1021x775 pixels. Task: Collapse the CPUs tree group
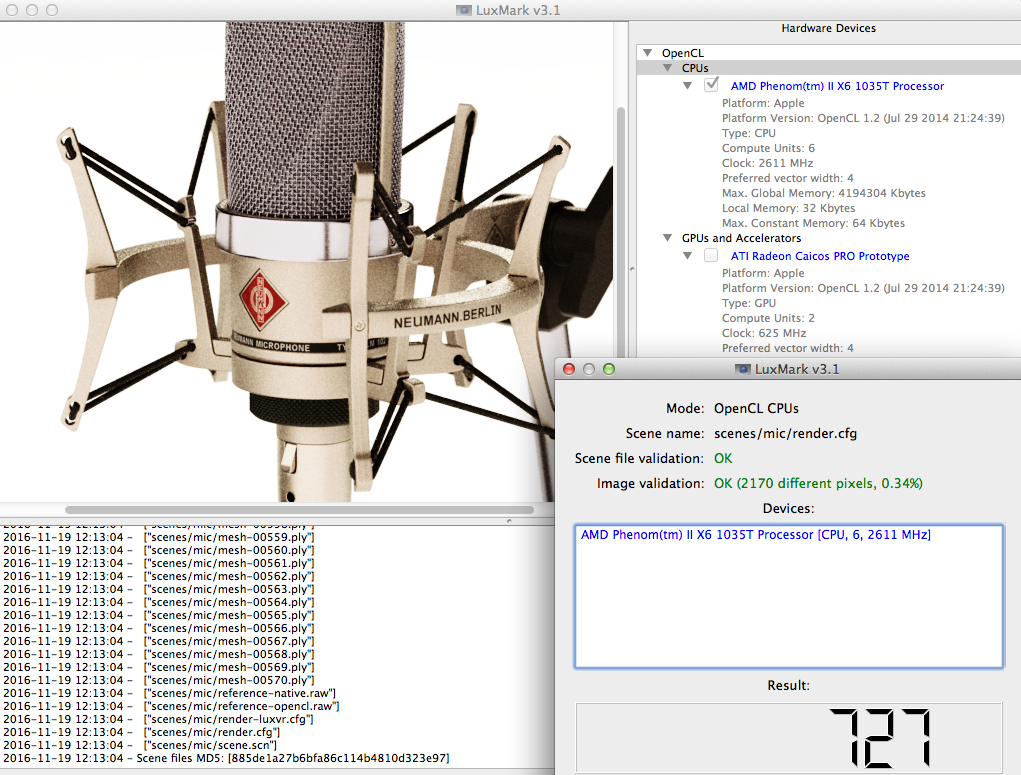tap(667, 68)
